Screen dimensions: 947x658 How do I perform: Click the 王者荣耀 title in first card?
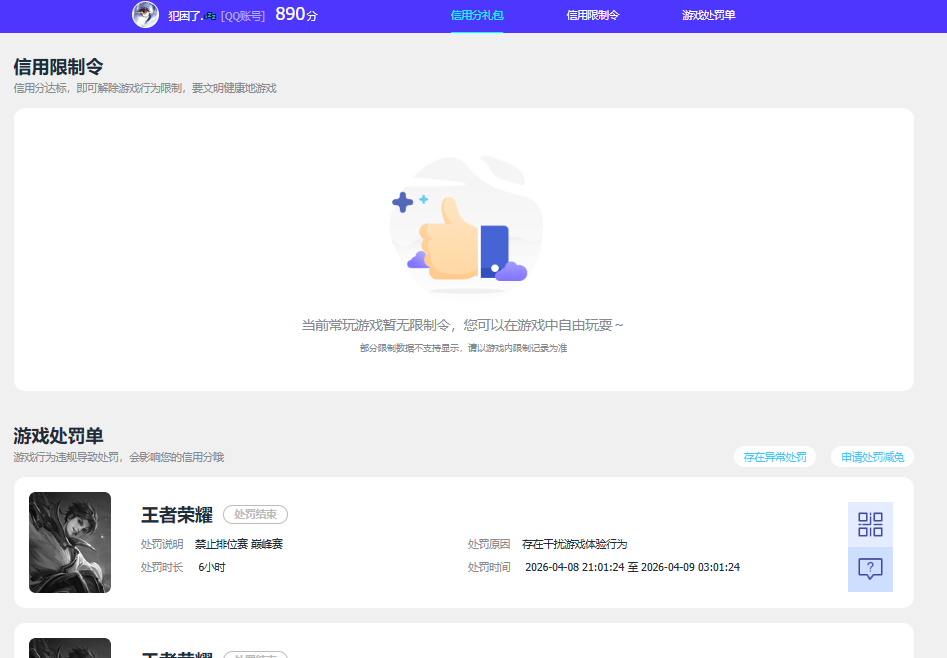(177, 515)
